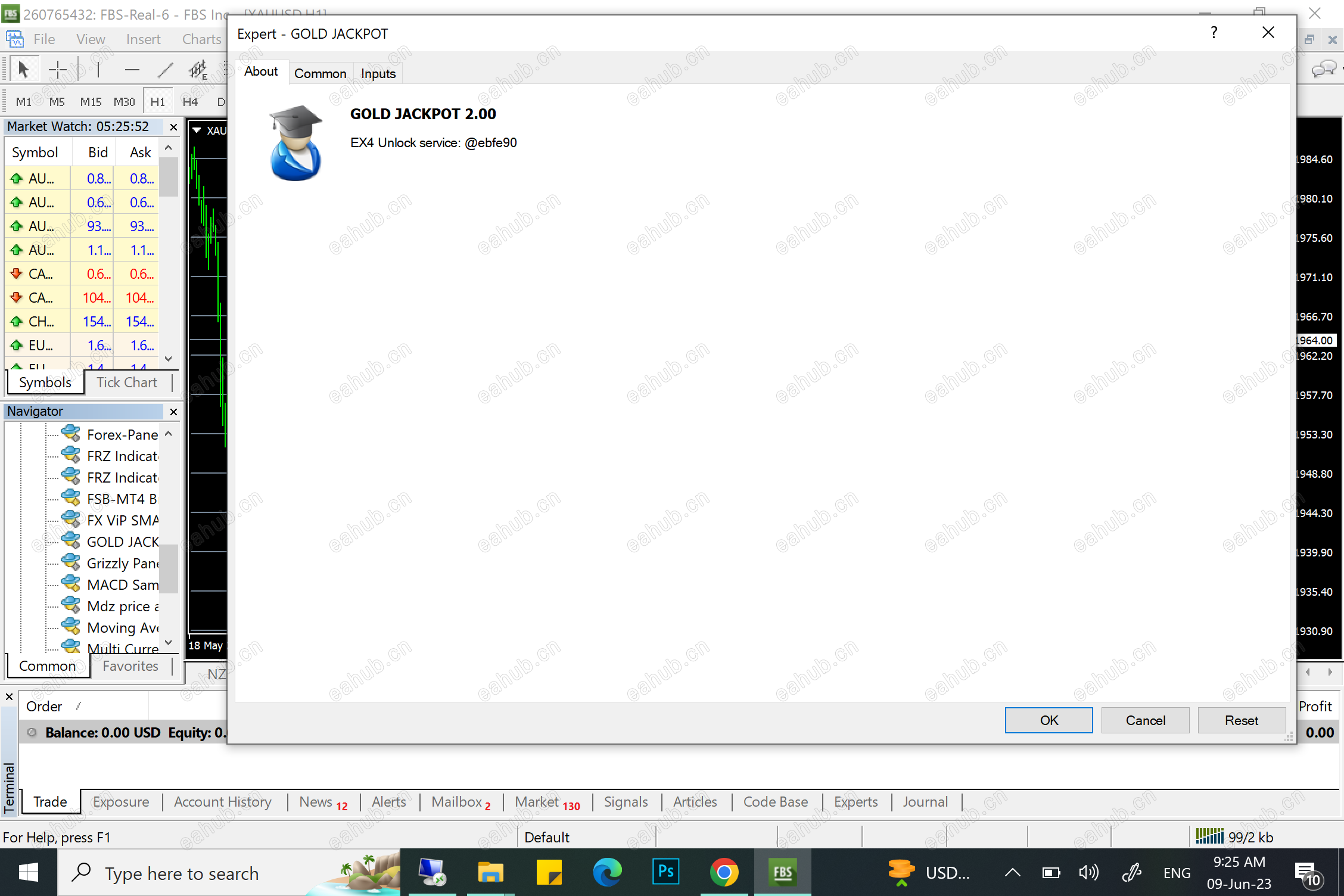Select the cursor arrow tool
Image resolution: width=1344 pixels, height=896 pixels.
[23, 70]
